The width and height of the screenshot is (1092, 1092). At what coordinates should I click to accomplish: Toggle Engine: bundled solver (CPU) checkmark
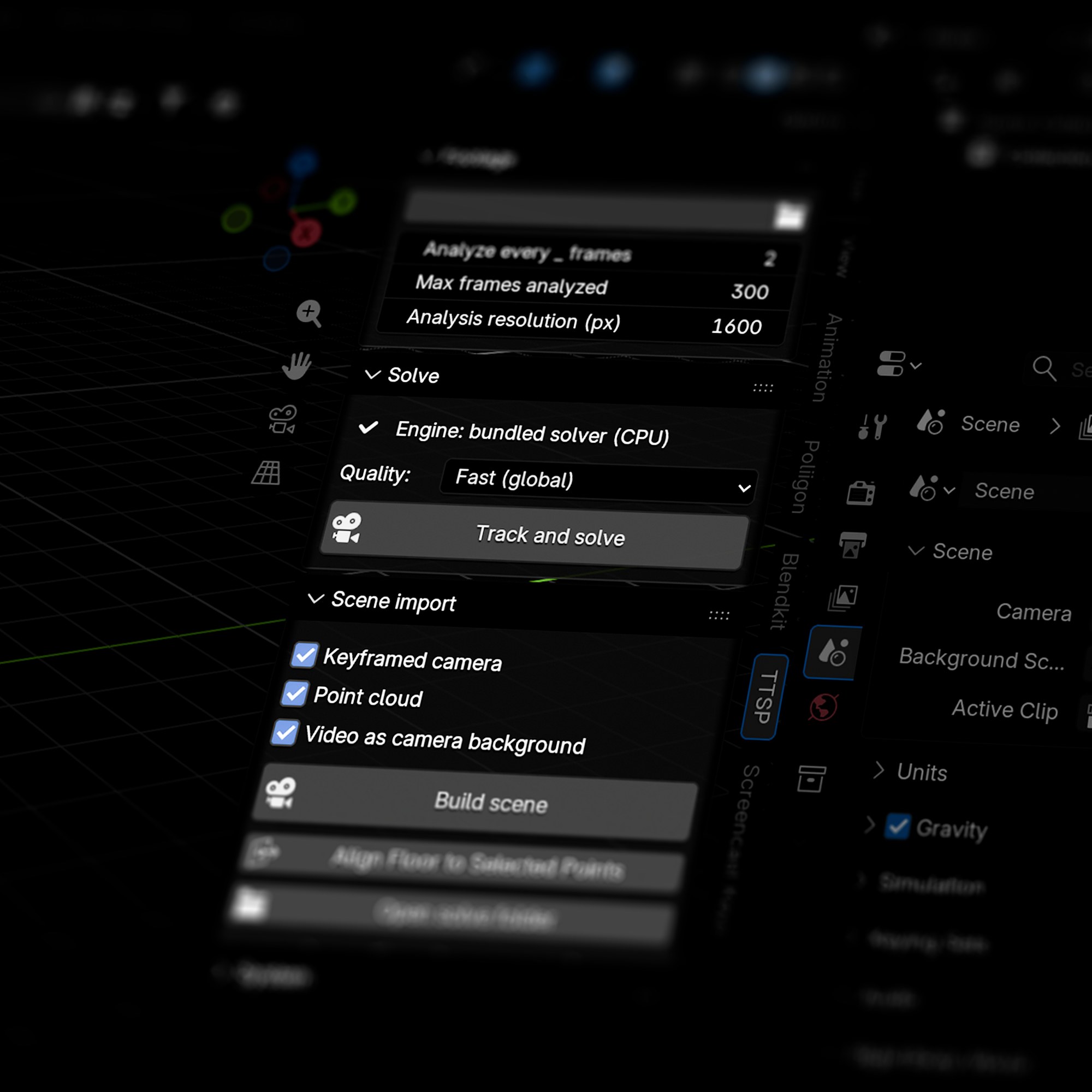point(369,427)
